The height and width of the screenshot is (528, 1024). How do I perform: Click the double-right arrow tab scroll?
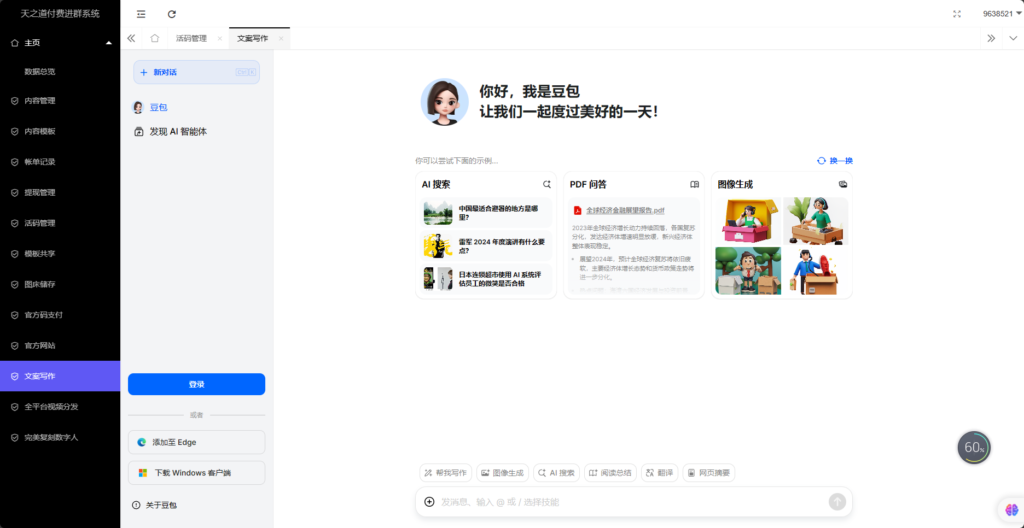click(991, 39)
